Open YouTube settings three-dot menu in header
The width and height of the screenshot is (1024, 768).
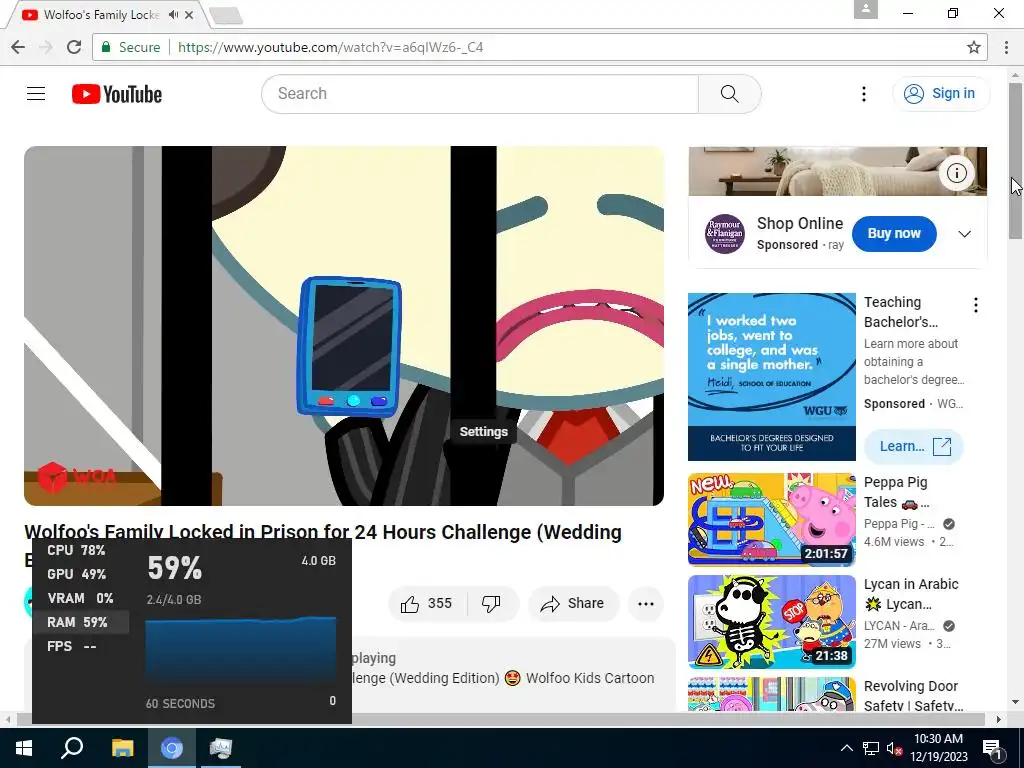point(863,94)
